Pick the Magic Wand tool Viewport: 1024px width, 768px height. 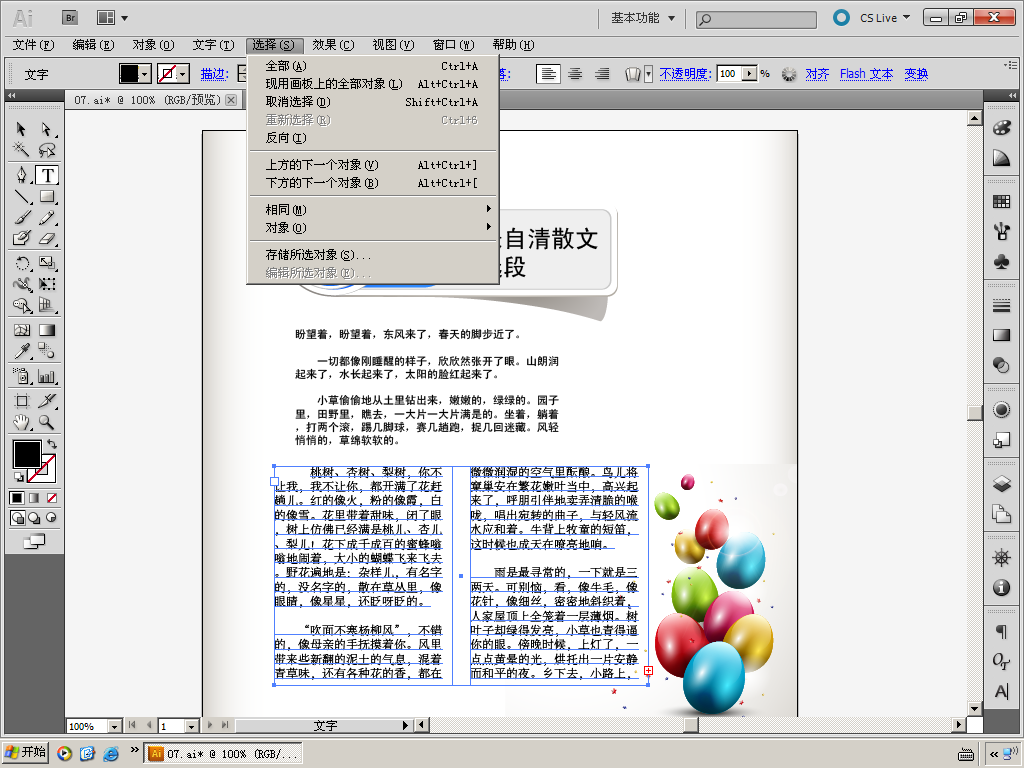(22, 150)
